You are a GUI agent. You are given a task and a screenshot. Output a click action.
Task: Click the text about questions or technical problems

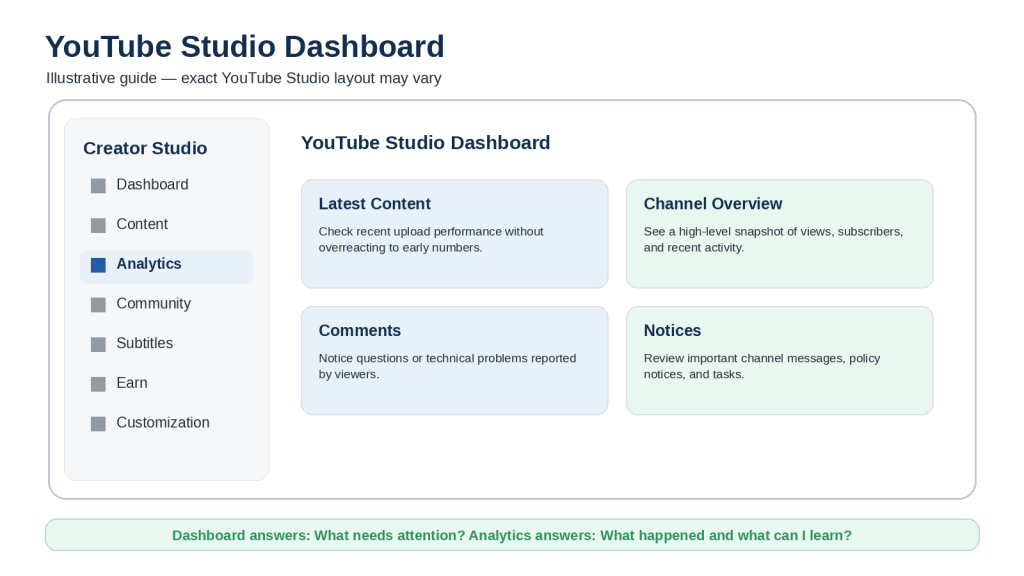[447, 366]
